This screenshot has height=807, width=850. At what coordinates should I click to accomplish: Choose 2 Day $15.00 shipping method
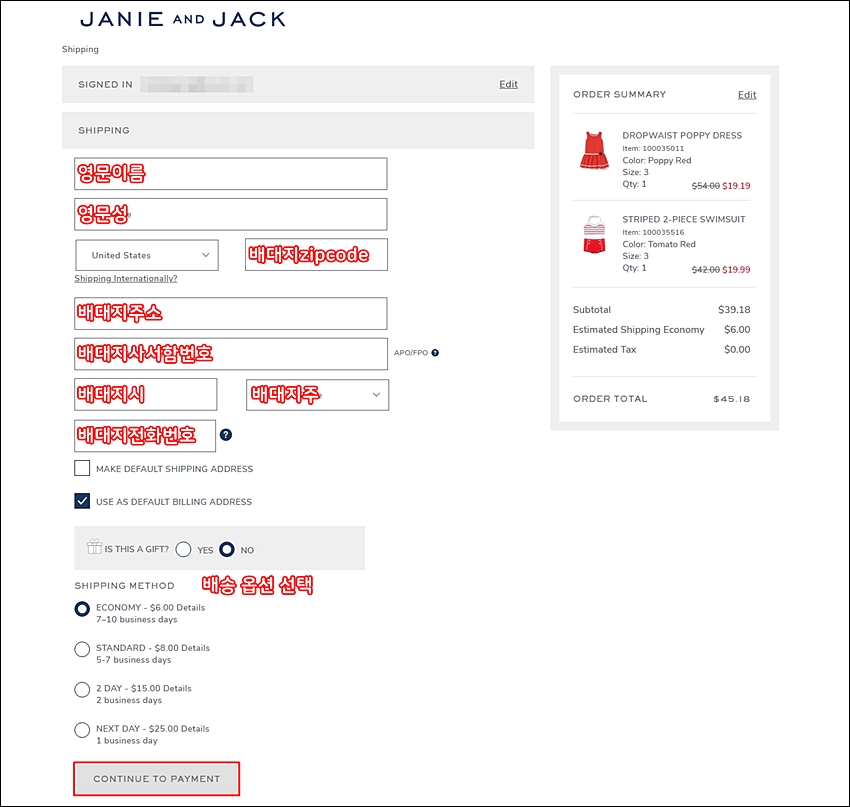(x=82, y=690)
